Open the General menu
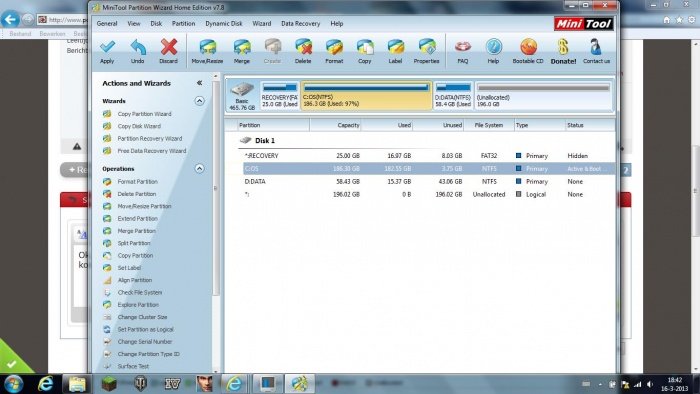The width and height of the screenshot is (700, 394). [107, 24]
